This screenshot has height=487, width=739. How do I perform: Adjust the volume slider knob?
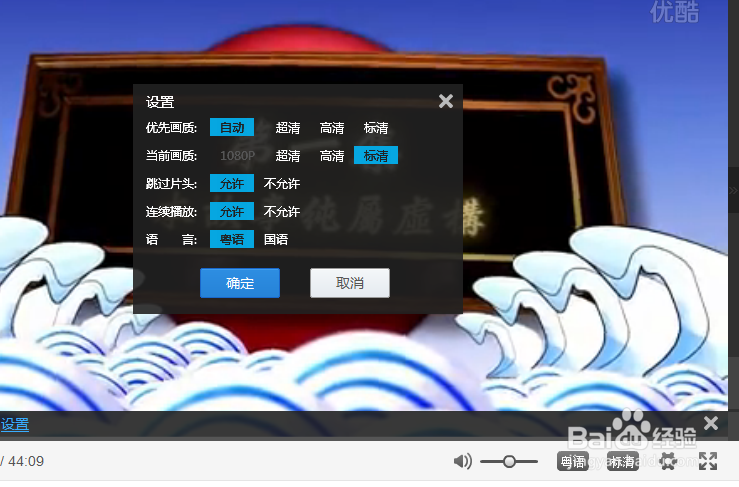click(x=509, y=461)
